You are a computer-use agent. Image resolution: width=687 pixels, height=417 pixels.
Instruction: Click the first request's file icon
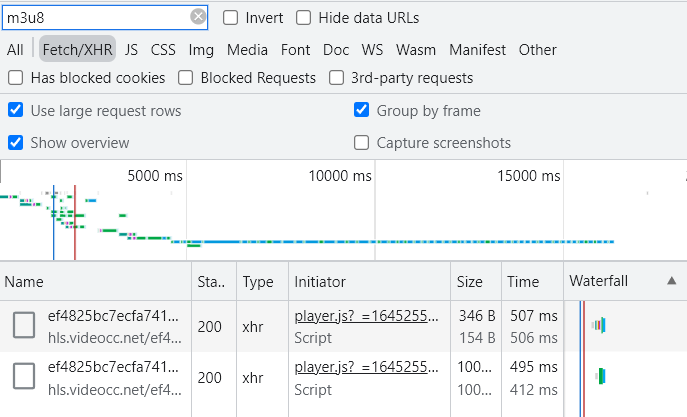24,324
